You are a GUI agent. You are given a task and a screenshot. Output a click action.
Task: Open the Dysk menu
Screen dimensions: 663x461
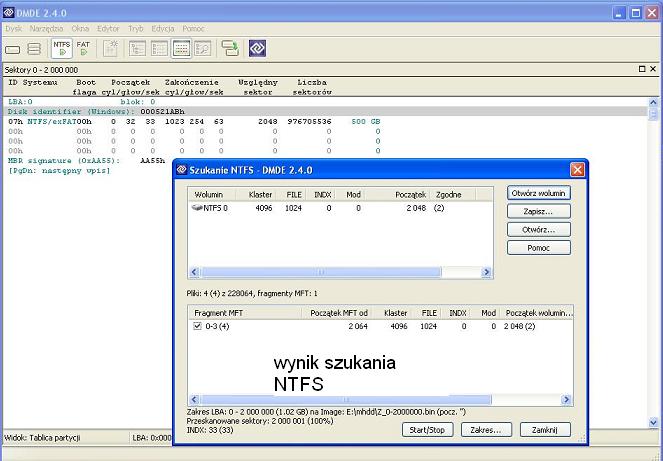click(14, 29)
